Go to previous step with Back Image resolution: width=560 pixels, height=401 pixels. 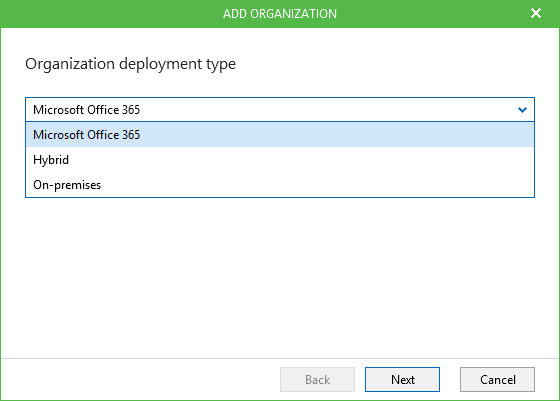(x=317, y=379)
